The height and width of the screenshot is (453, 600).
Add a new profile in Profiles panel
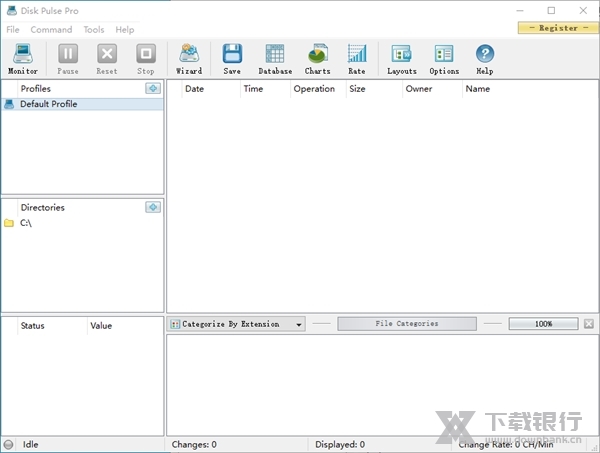pos(152,89)
